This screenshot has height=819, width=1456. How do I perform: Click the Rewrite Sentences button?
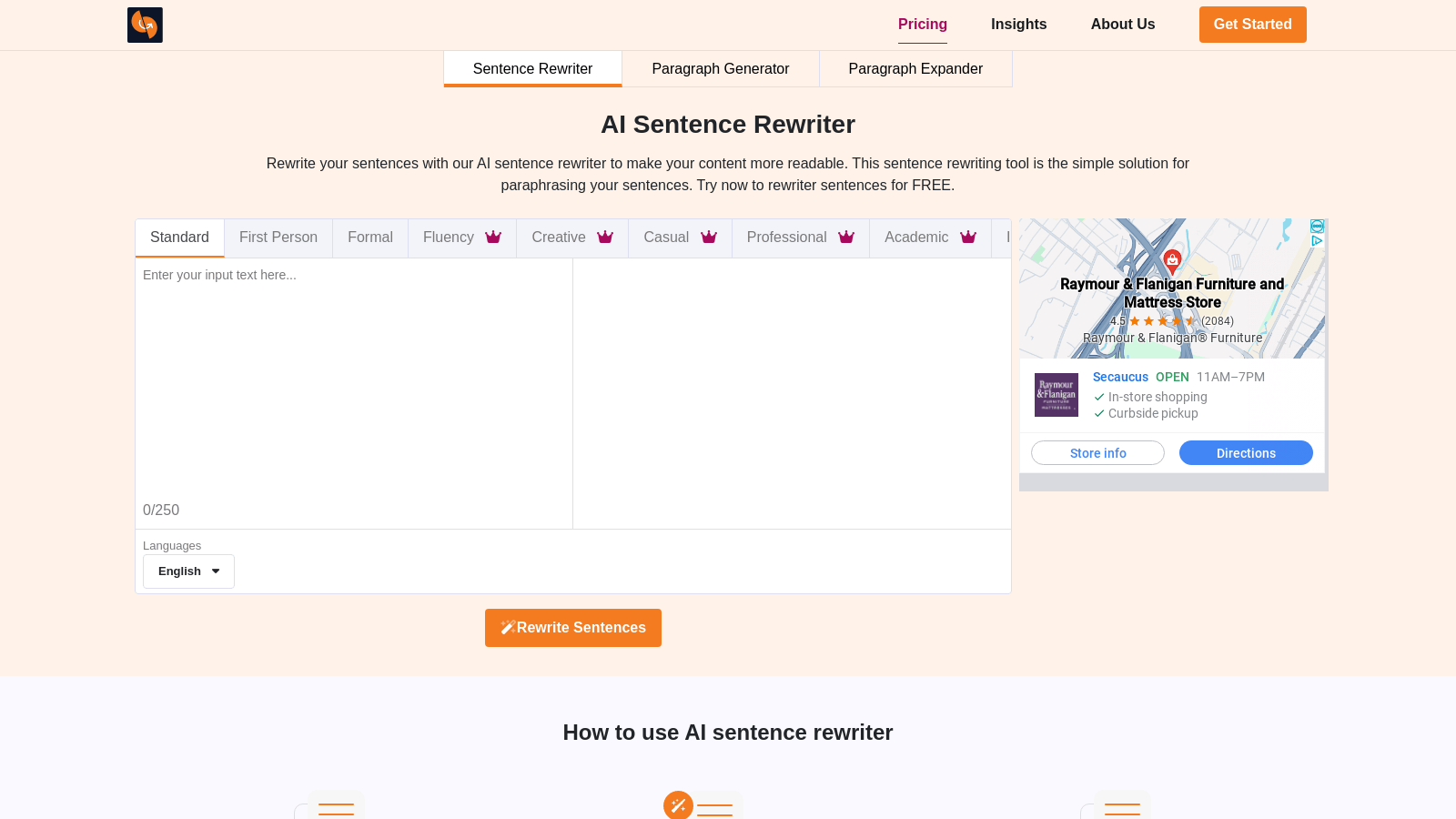coord(573,628)
